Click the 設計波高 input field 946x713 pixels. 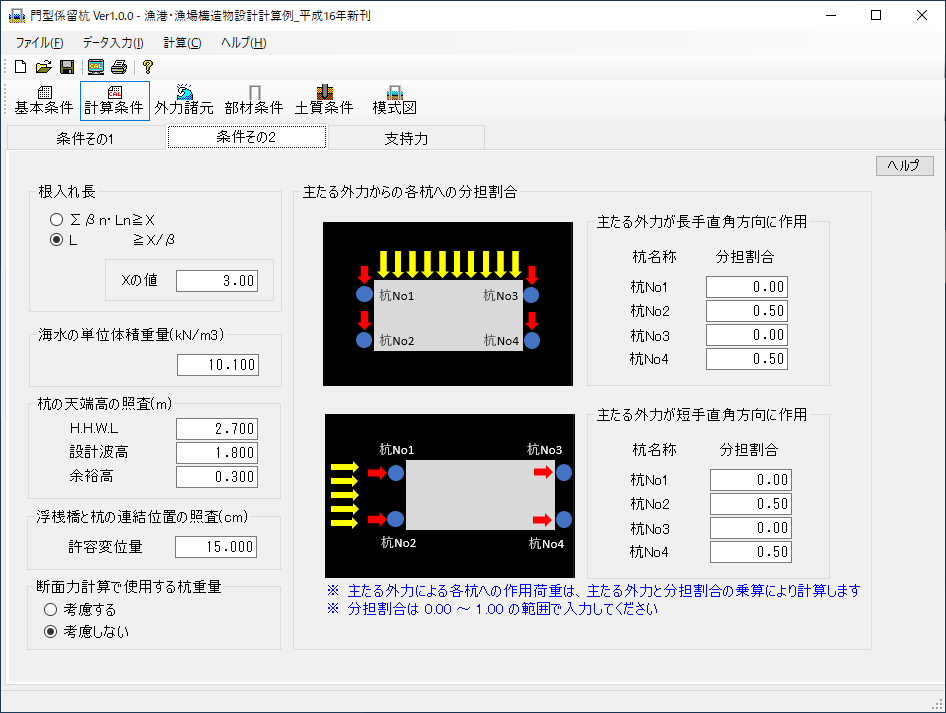point(217,453)
